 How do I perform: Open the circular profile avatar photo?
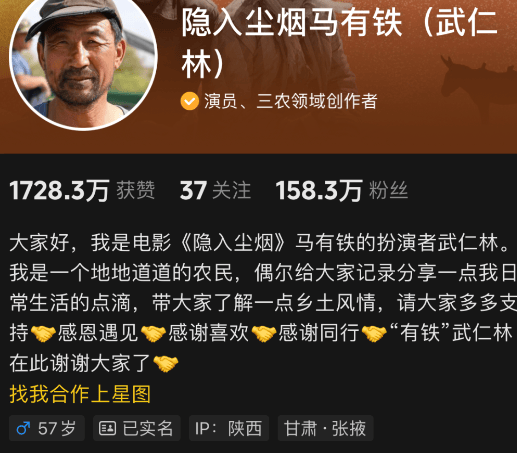click(83, 57)
